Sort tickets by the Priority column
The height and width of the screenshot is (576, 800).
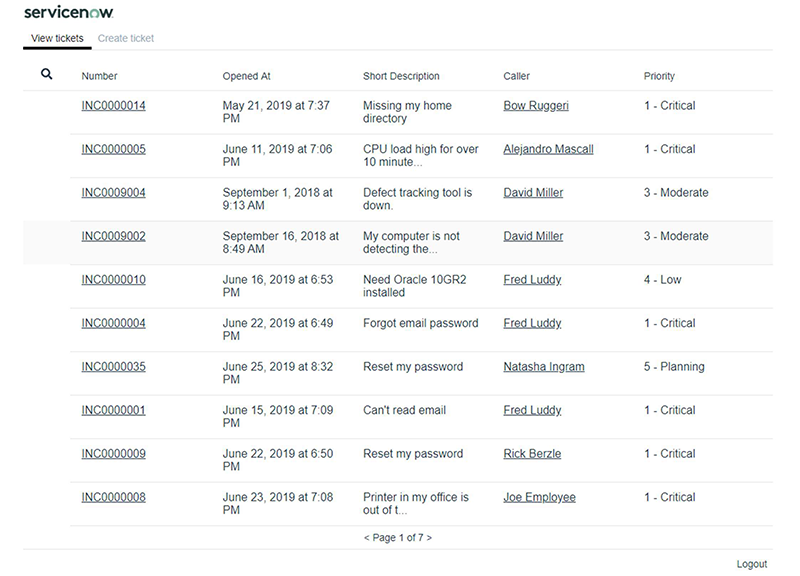click(x=662, y=75)
